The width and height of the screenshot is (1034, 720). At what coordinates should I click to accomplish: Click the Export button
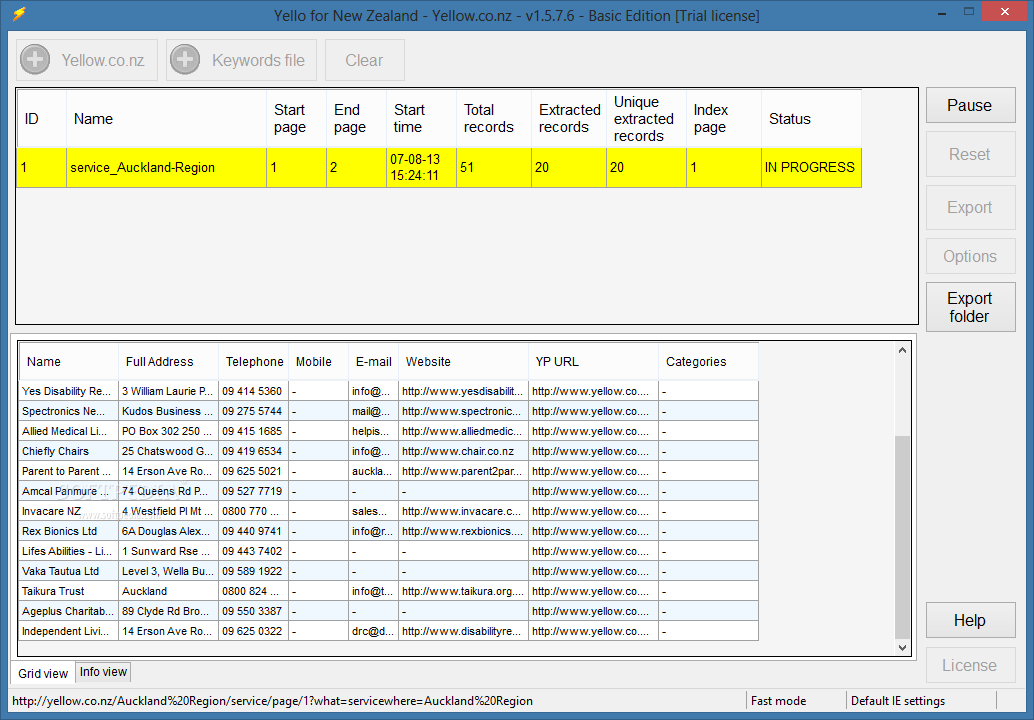pos(970,207)
